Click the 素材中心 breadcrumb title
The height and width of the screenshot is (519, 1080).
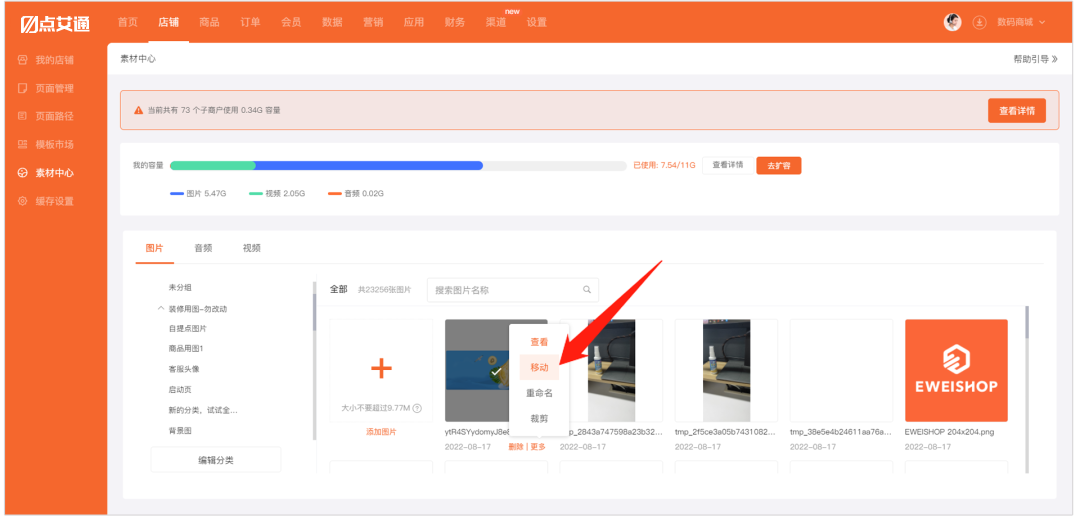tap(138, 59)
